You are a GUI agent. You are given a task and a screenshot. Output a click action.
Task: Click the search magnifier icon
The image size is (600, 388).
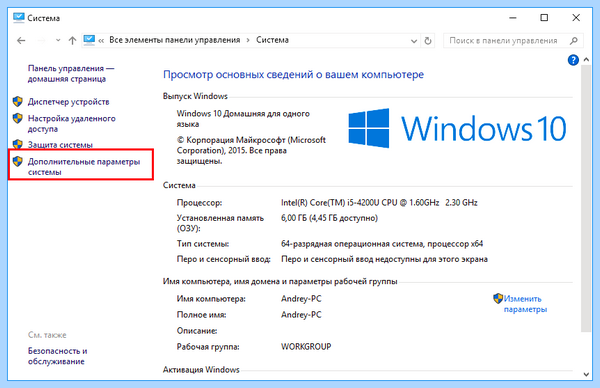574,41
